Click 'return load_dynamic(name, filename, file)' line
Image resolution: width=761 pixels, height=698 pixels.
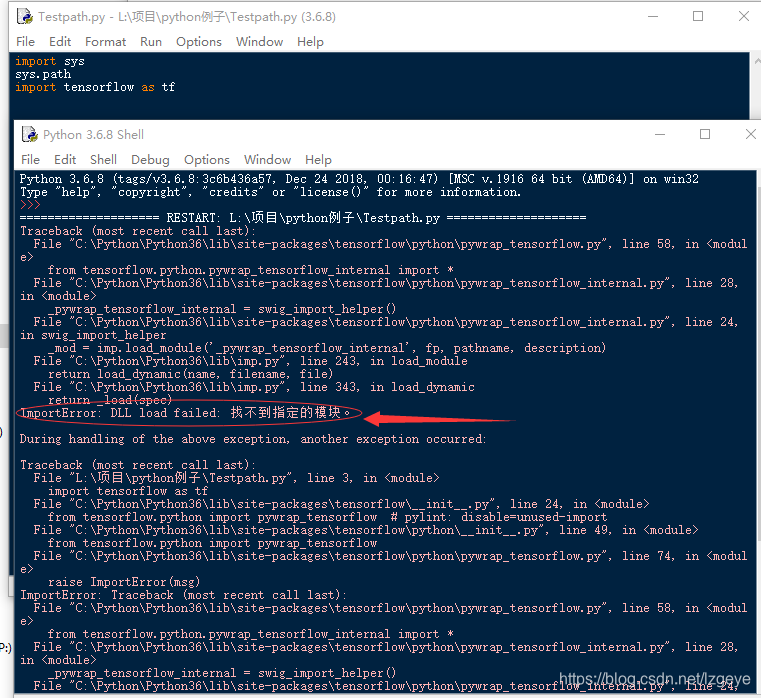(x=190, y=374)
